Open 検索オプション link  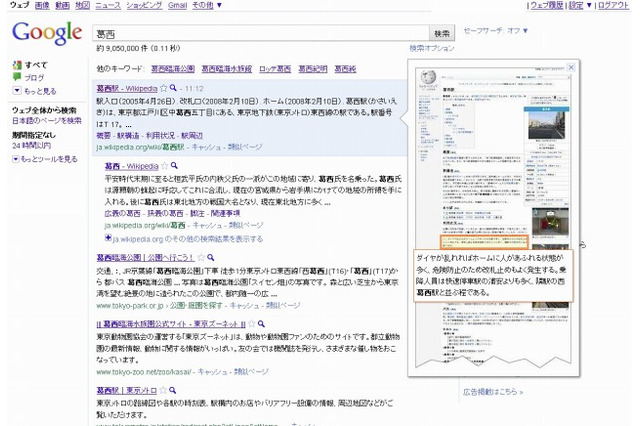pyautogui.click(x=432, y=48)
